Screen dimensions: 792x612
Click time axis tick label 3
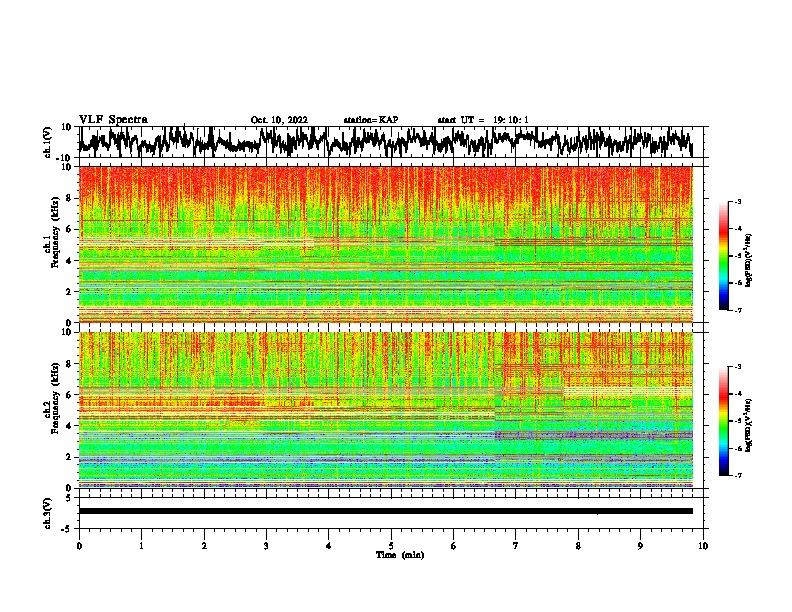[266, 546]
